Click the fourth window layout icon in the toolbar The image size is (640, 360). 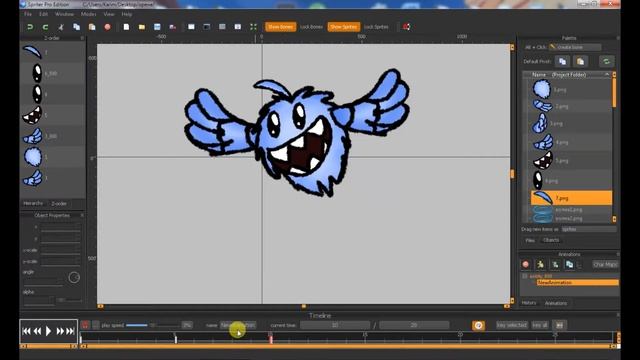tap(238, 27)
